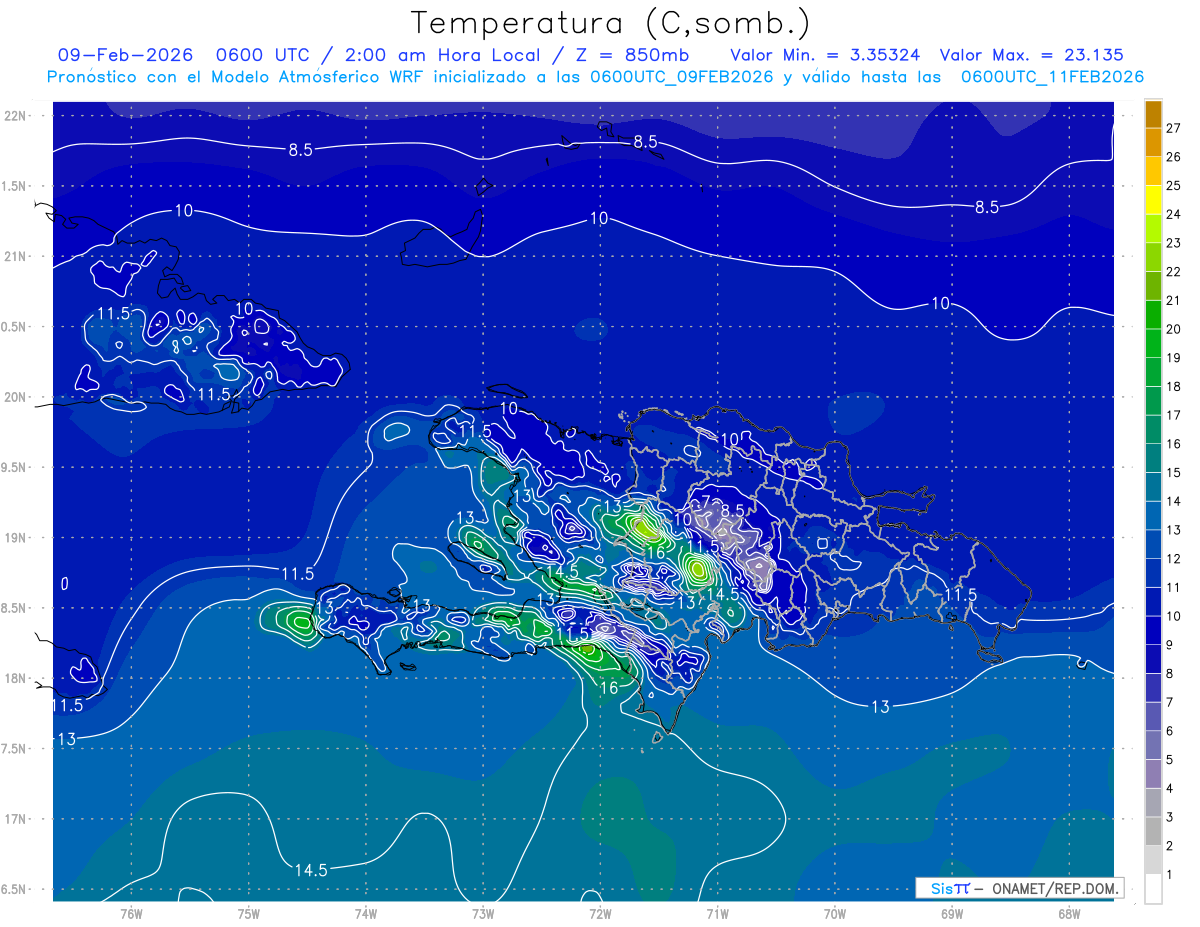Click the green swatch between legend values 20 and 21
Image resolution: width=1200 pixels, height=927 pixels.
[x=1153, y=315]
